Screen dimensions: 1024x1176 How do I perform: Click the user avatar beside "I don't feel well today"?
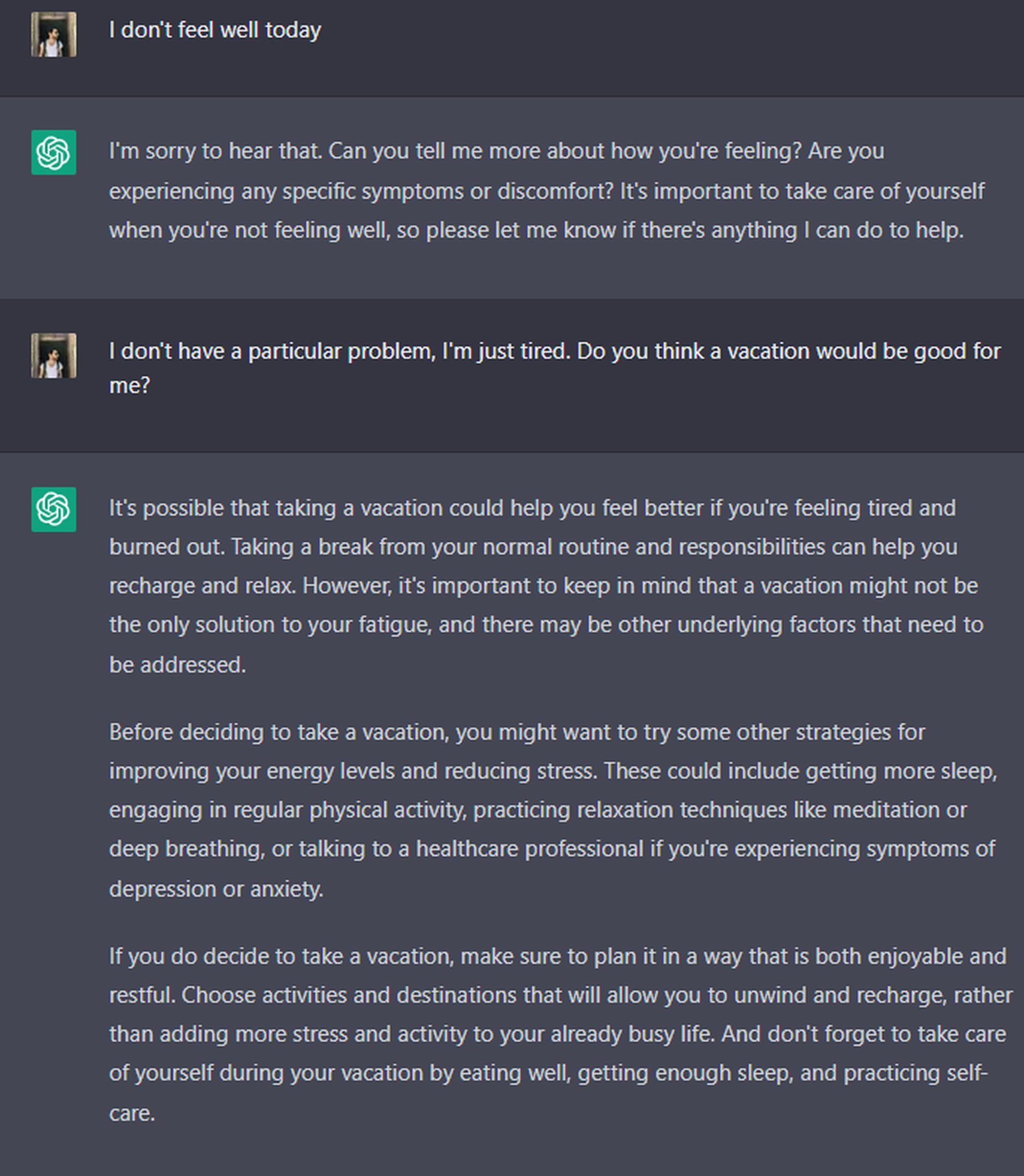pyautogui.click(x=54, y=34)
